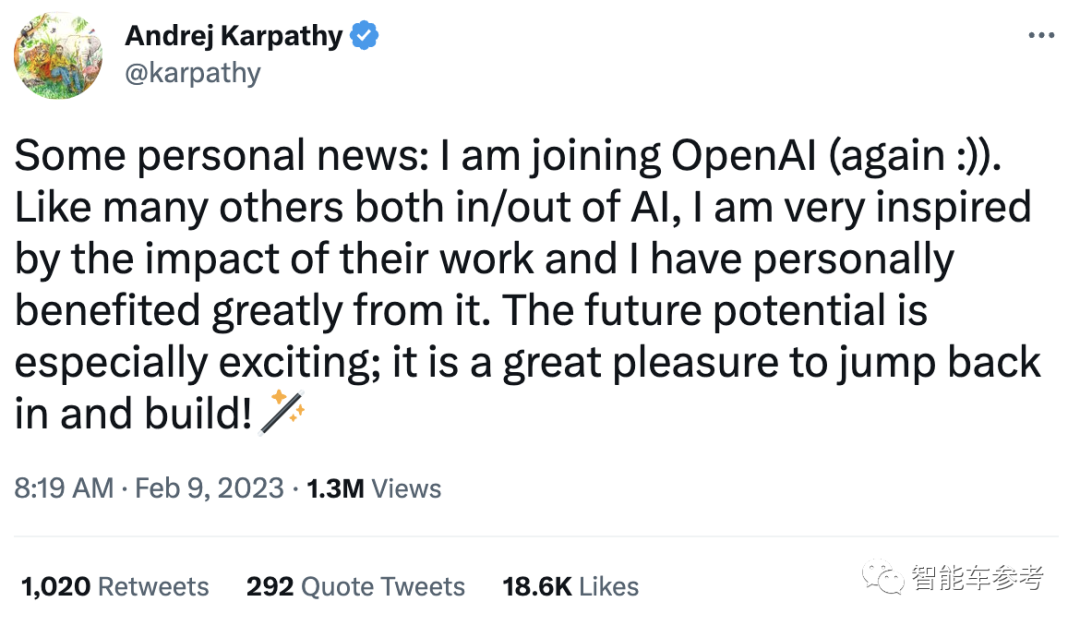This screenshot has height=626, width=1080.
Task: Click the WeChat watermark logo
Action: click(886, 577)
